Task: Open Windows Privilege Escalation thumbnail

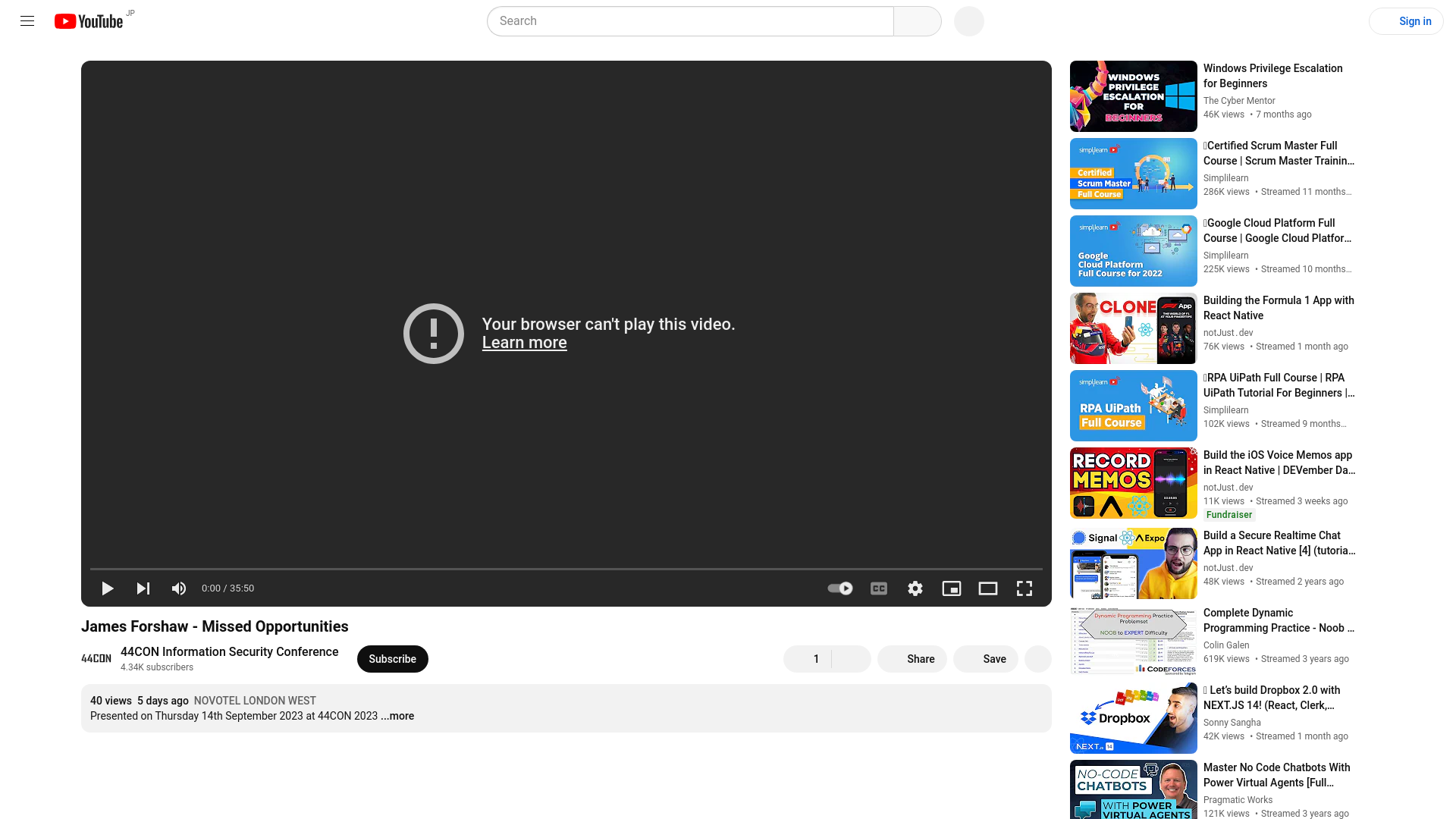Action: click(x=1134, y=96)
